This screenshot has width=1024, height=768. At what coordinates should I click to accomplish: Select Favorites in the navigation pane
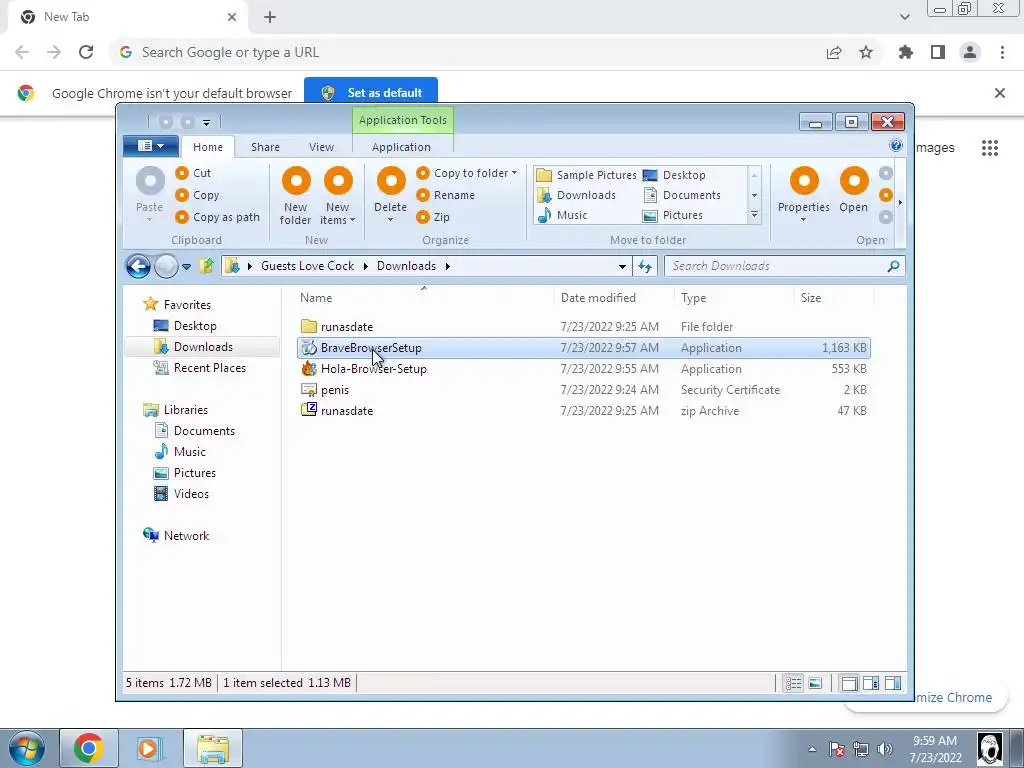pos(178,304)
